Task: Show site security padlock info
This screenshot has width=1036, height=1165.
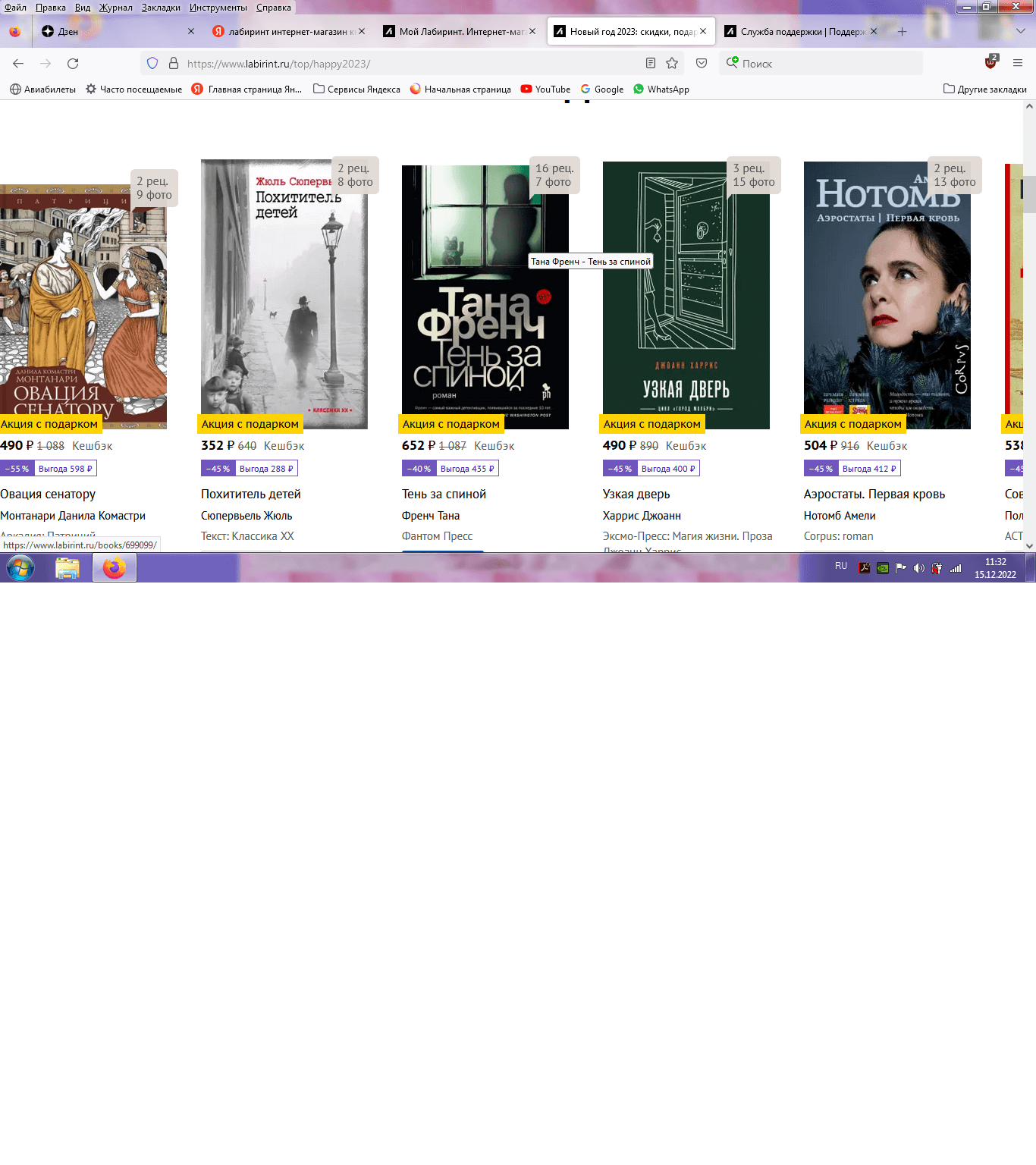Action: (174, 64)
